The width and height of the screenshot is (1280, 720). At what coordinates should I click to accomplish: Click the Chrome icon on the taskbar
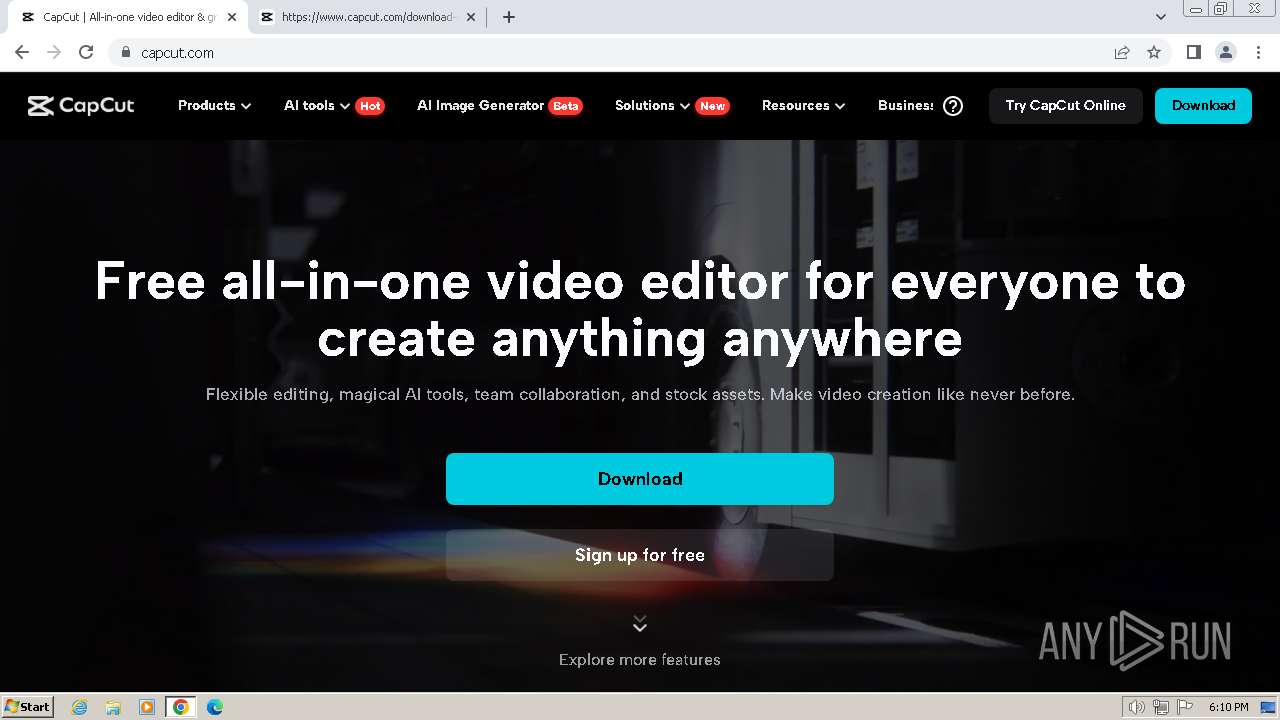click(181, 707)
